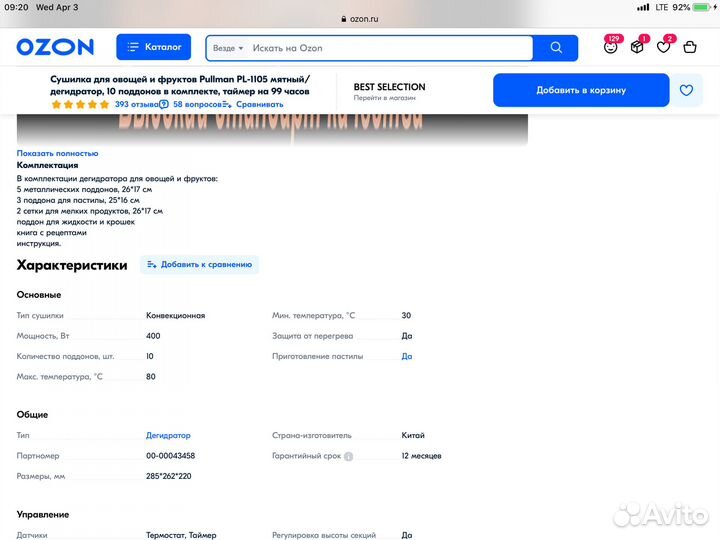Open favorites heart in the header
The width and height of the screenshot is (720, 540).
[x=663, y=47]
